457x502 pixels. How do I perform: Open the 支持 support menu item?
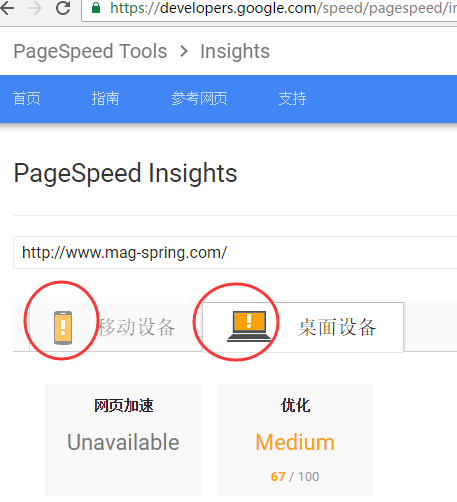(x=292, y=99)
